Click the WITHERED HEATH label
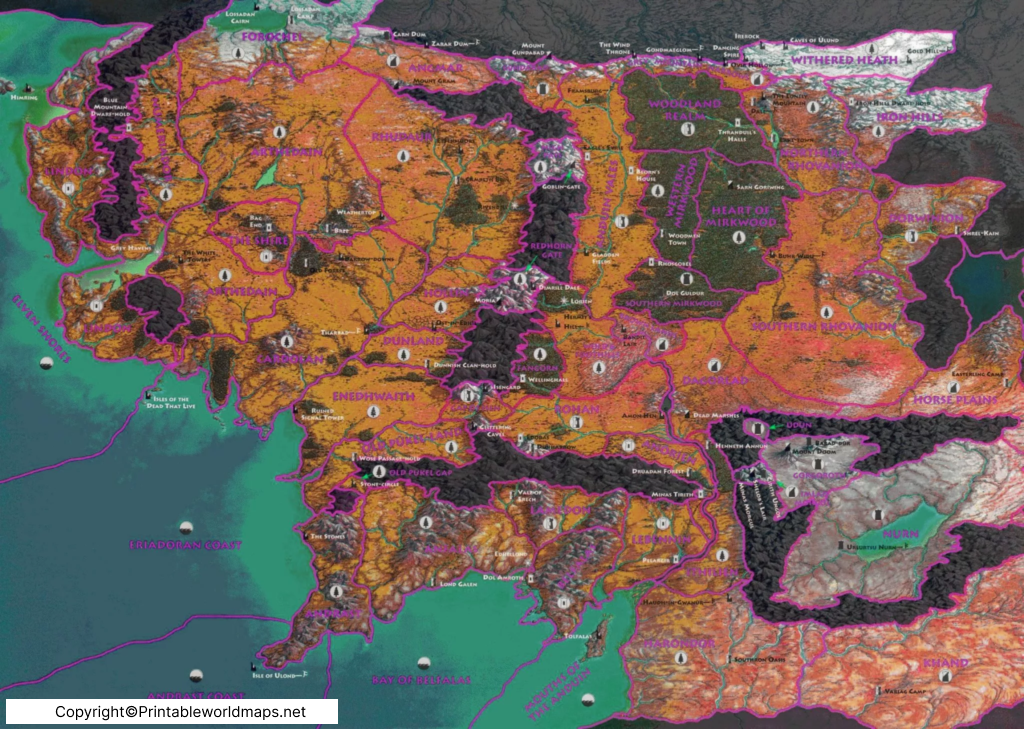The image size is (1024, 729). [x=844, y=60]
